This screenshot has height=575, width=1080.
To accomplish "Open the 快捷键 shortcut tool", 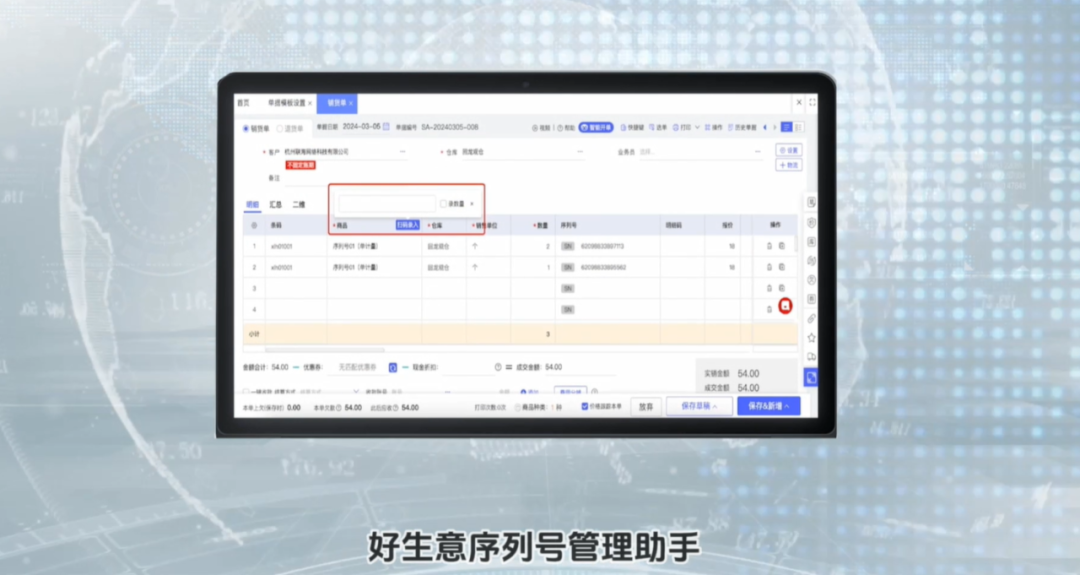I will [x=632, y=128].
